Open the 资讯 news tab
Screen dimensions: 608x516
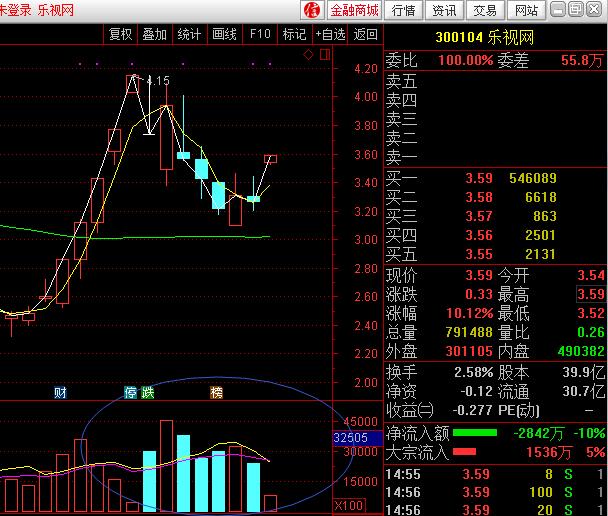[x=444, y=10]
